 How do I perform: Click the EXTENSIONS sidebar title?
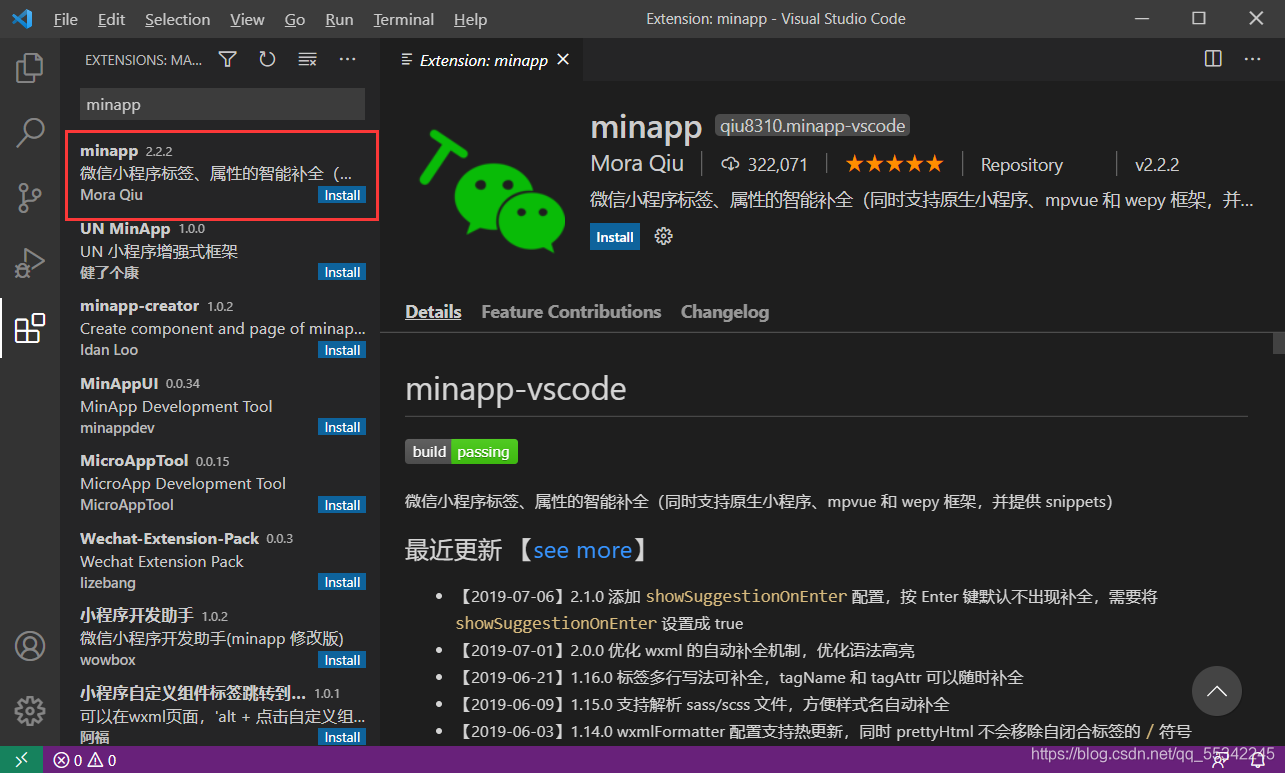pos(143,60)
